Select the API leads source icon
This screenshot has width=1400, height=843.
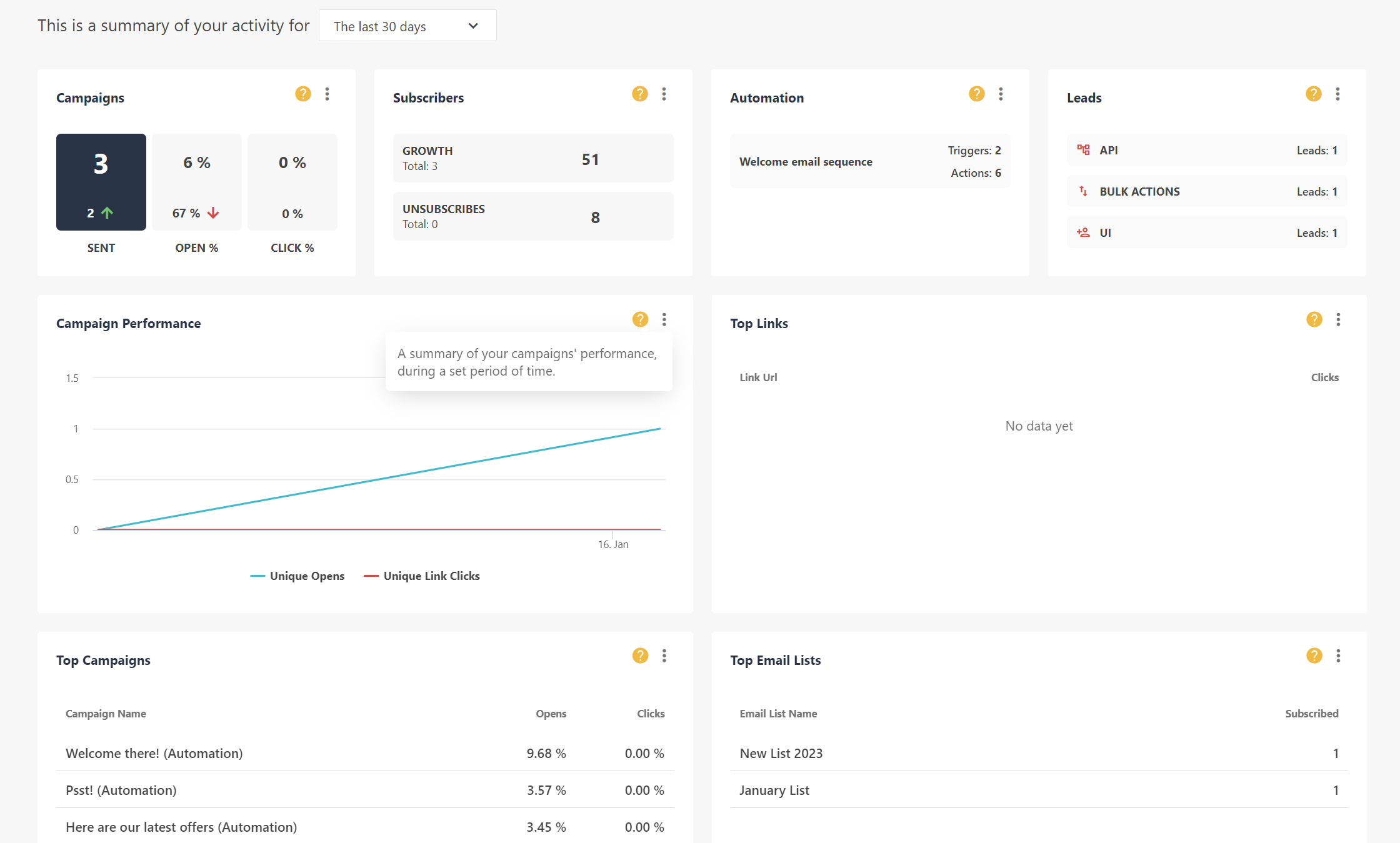click(x=1083, y=149)
